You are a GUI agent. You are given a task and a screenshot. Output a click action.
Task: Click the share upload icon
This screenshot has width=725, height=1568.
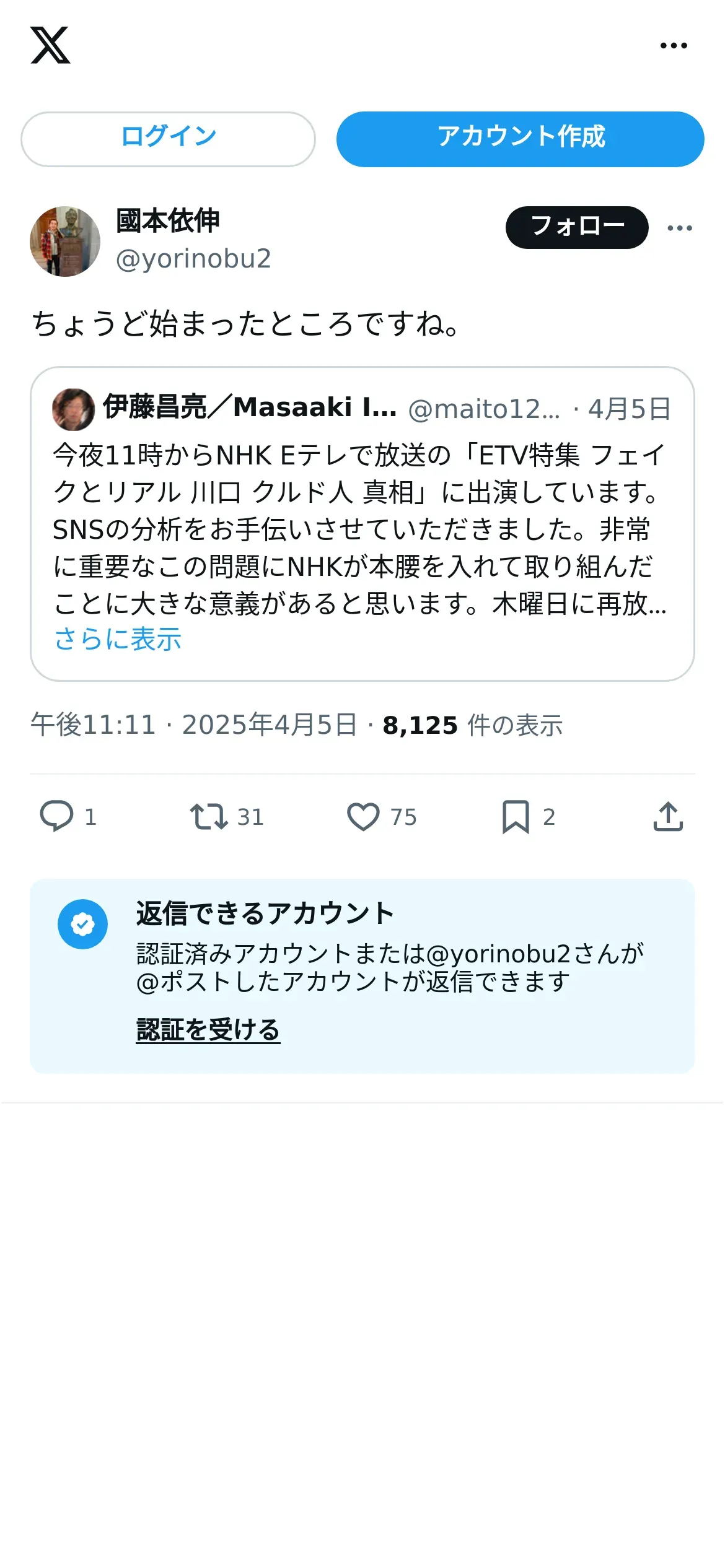[x=668, y=816]
